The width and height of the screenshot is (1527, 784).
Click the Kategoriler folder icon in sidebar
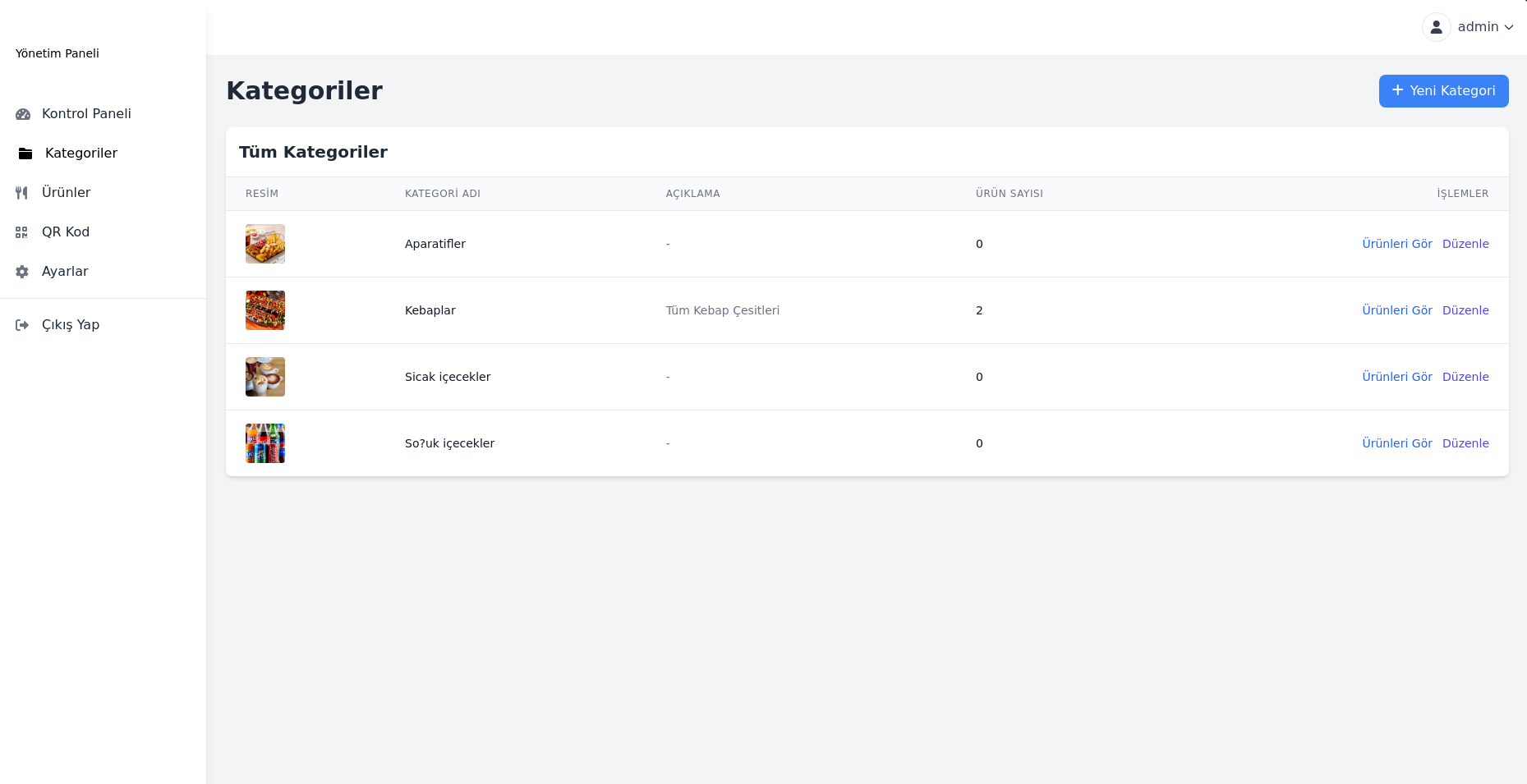[x=25, y=154]
